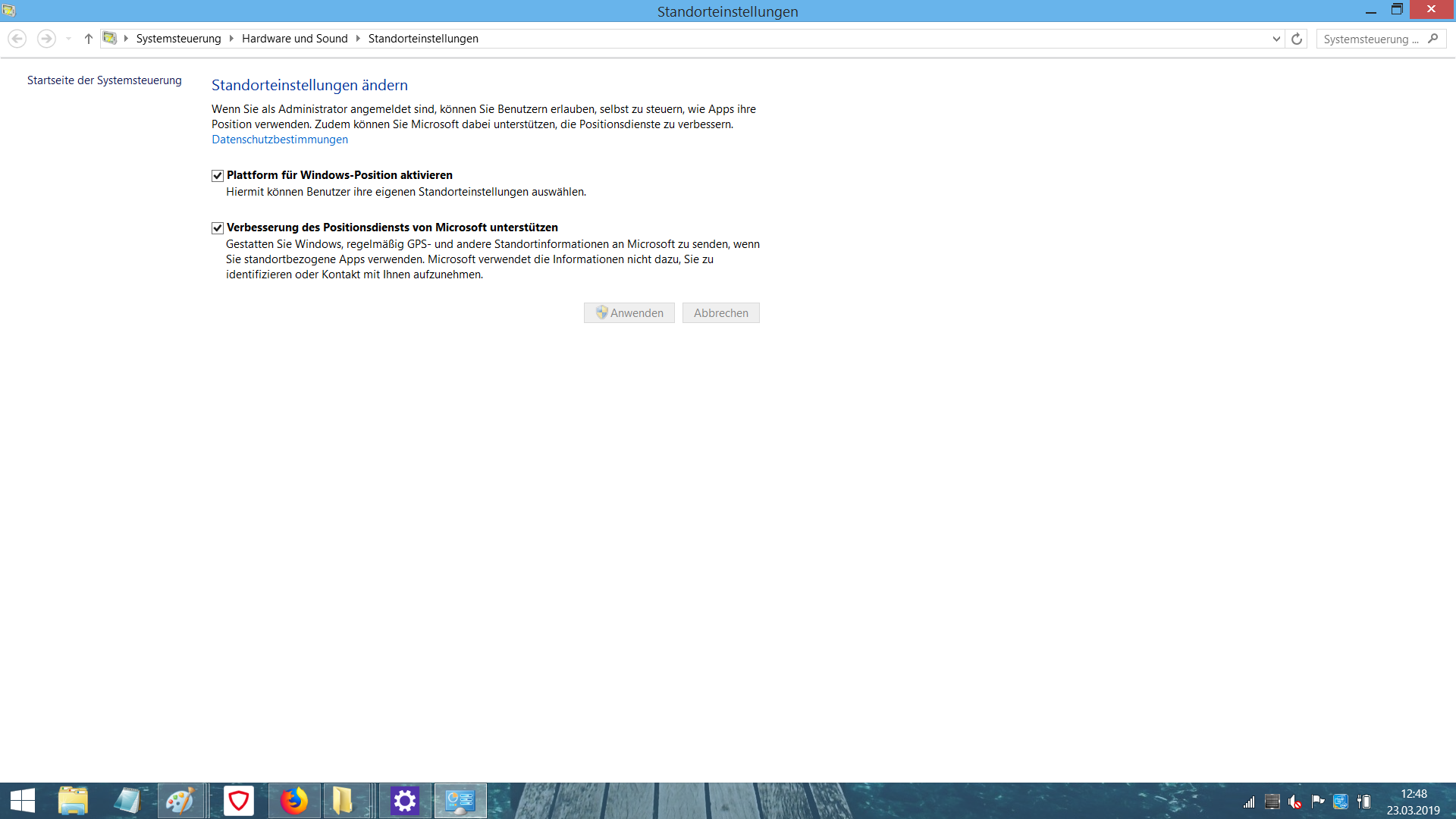Expand the address bar history dropdown
This screenshot has height=819, width=1456.
tap(1276, 39)
